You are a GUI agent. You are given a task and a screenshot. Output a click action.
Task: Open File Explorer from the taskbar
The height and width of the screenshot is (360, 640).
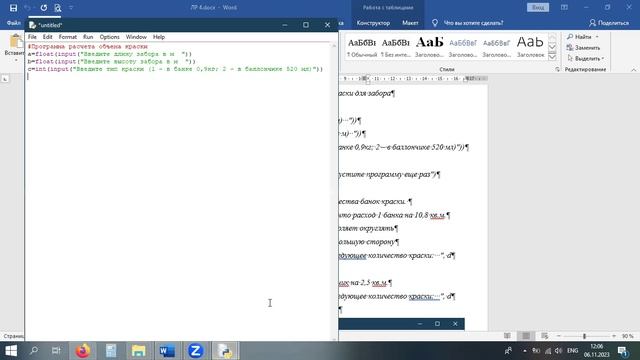point(139,351)
